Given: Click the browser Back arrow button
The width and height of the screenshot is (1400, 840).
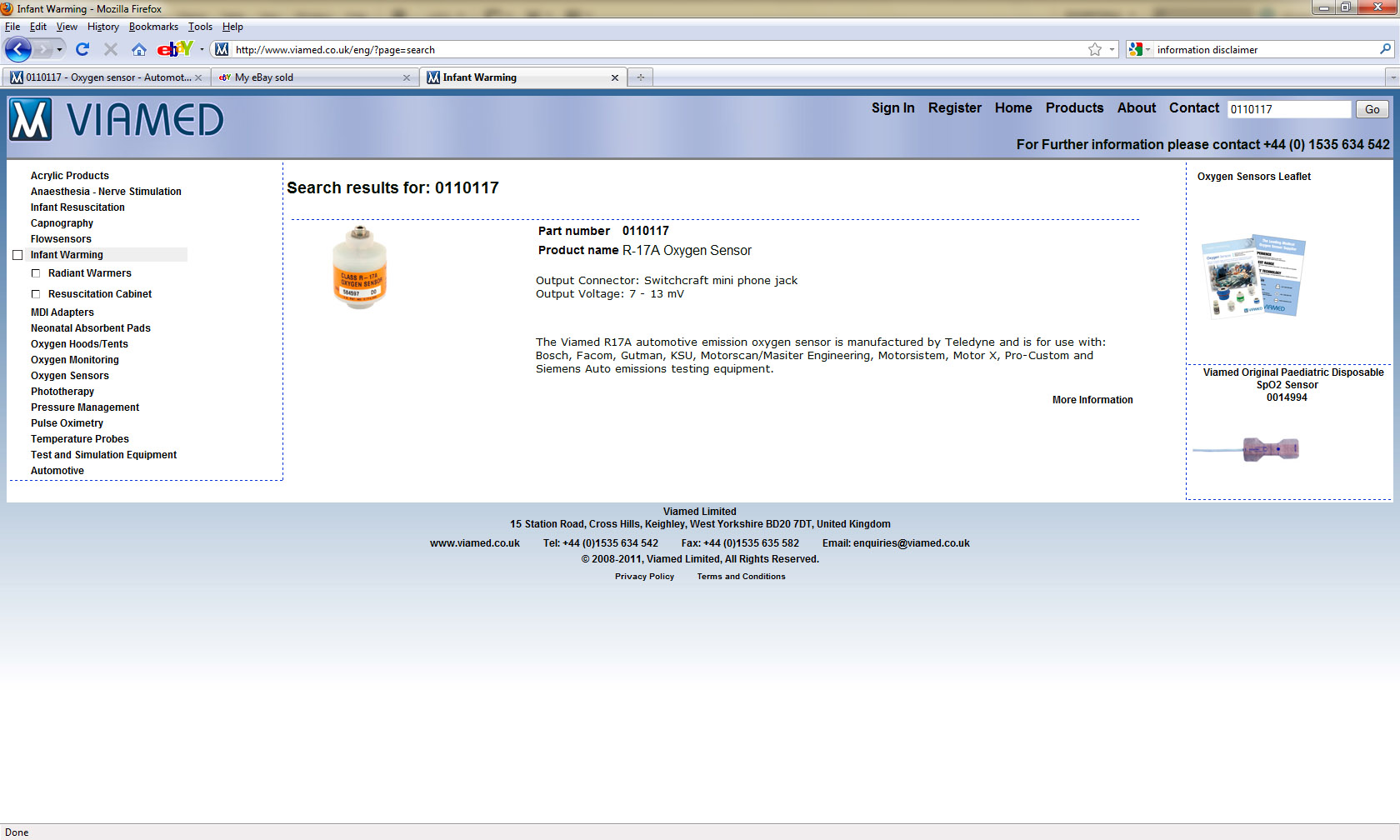Looking at the screenshot, I should (x=18, y=49).
